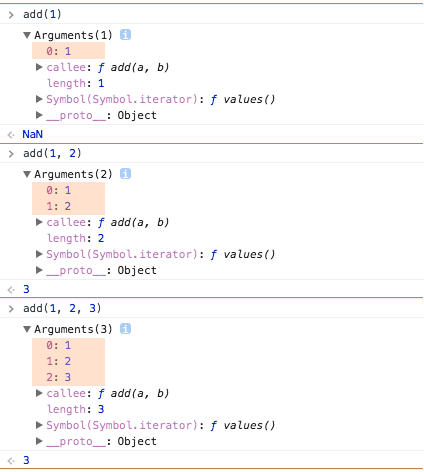The height and width of the screenshot is (472, 424).
Task: Expand __proto__ under Arguments(2)
Action: coord(39,270)
